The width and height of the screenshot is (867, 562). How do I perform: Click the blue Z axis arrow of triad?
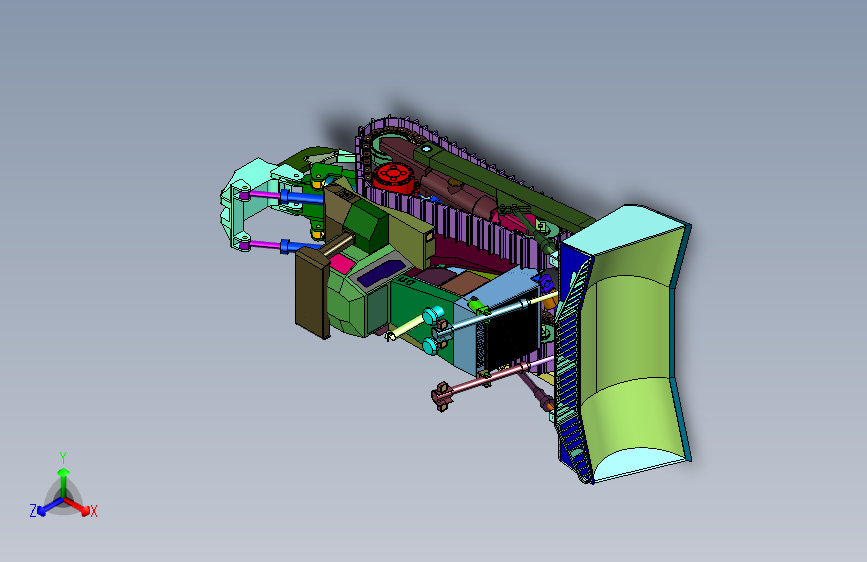tap(49, 506)
